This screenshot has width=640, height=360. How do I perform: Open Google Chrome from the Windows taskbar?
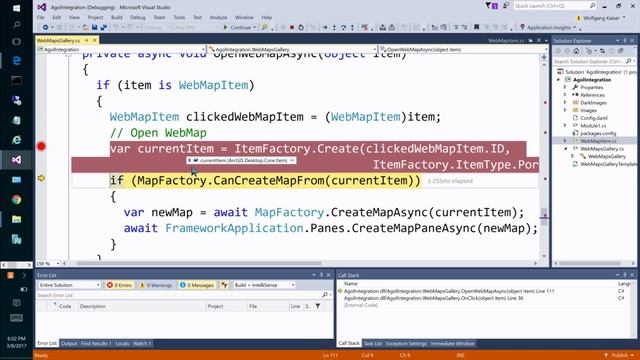pyautogui.click(x=16, y=200)
